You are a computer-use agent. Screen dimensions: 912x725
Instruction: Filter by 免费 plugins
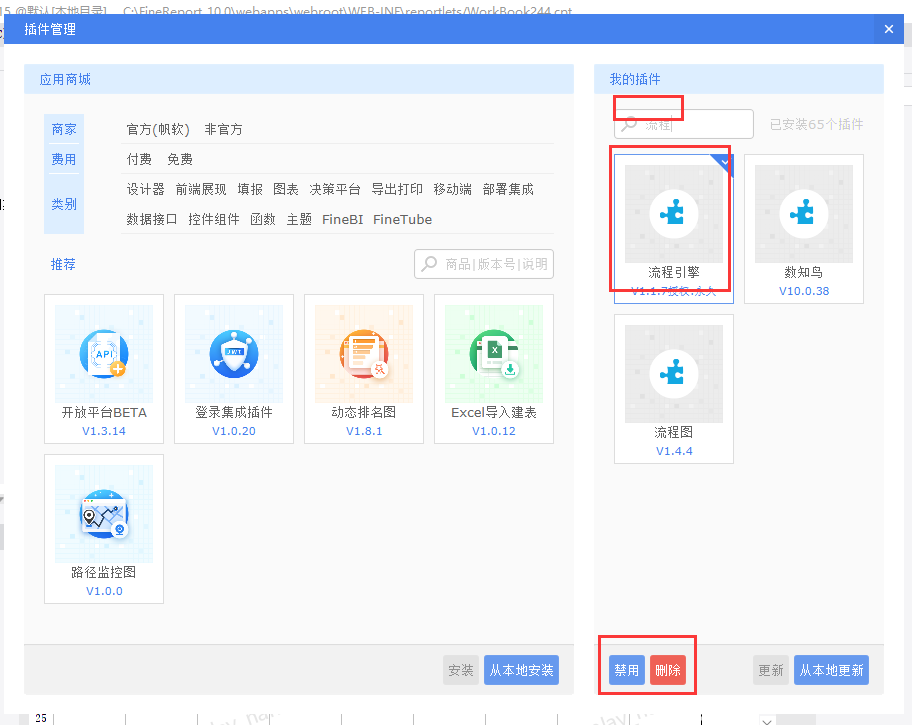(x=180, y=159)
